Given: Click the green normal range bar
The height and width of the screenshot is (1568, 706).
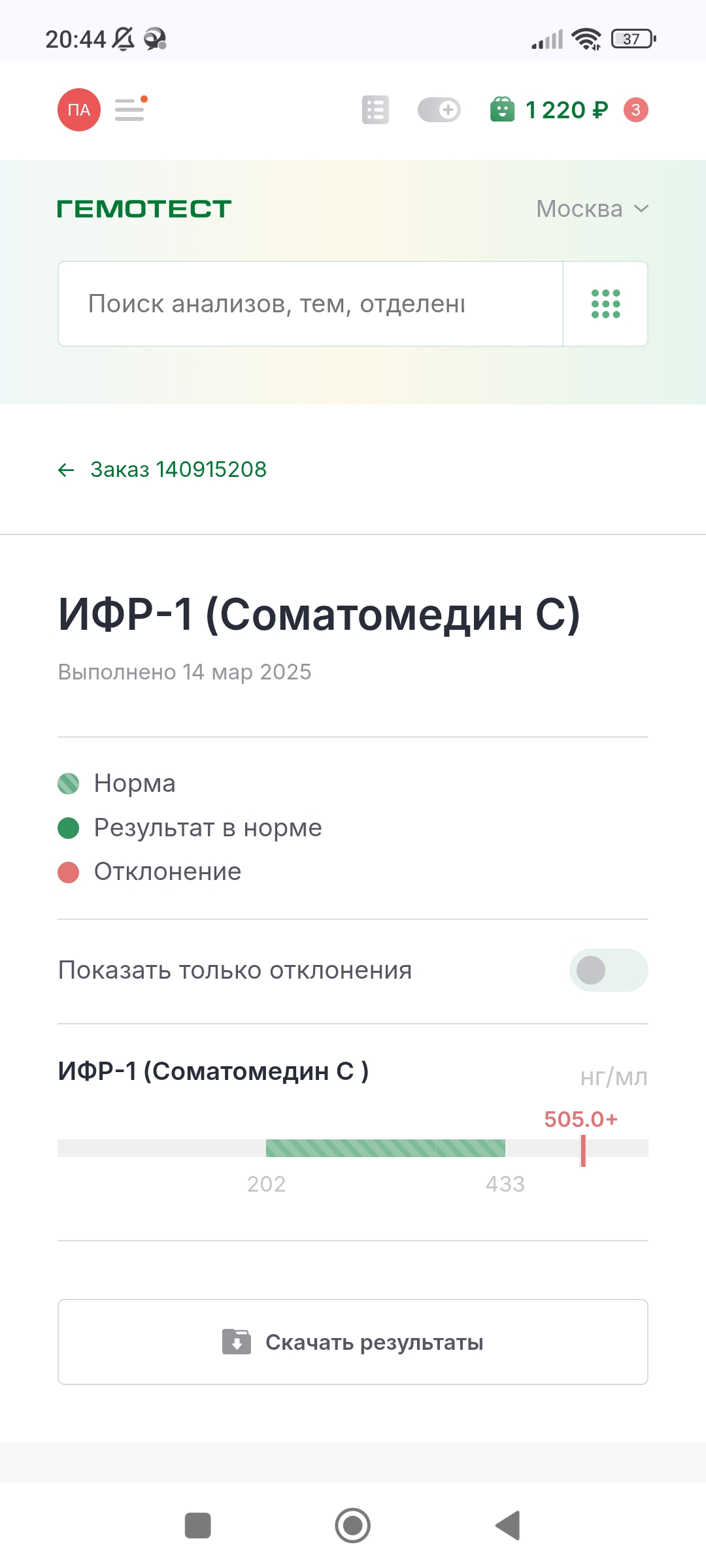Looking at the screenshot, I should (385, 1148).
